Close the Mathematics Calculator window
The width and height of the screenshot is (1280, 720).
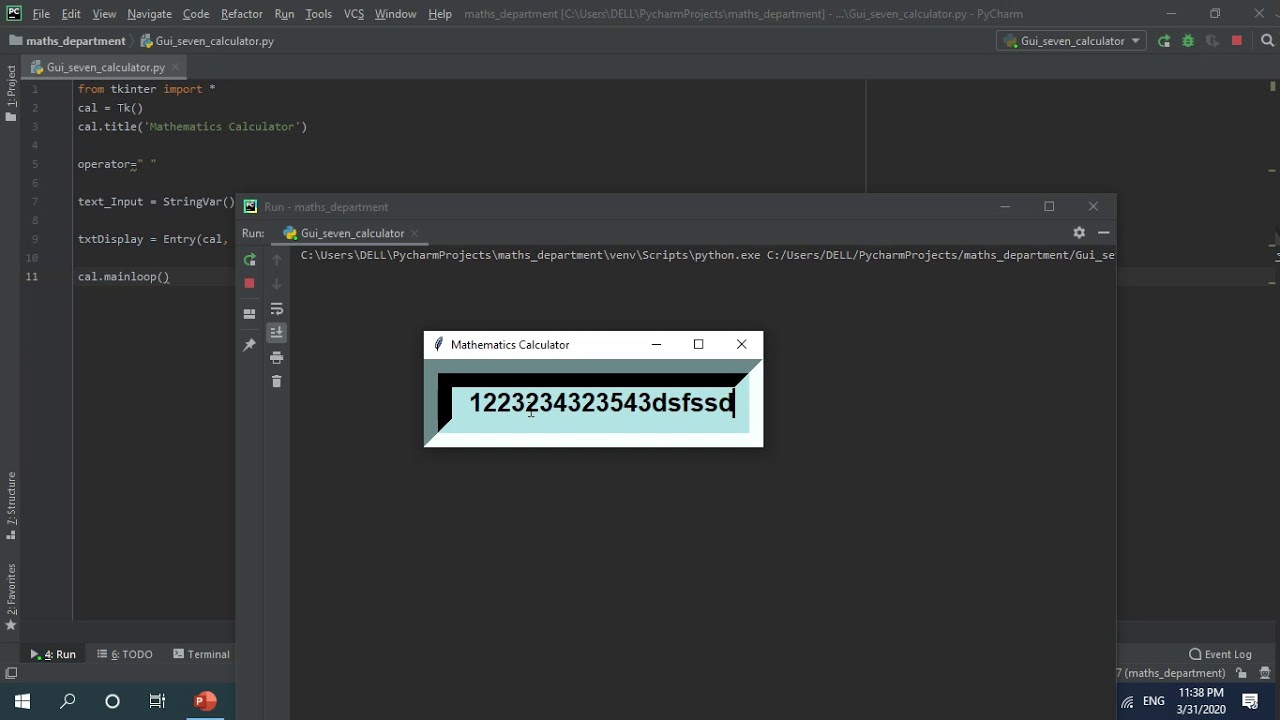[741, 344]
